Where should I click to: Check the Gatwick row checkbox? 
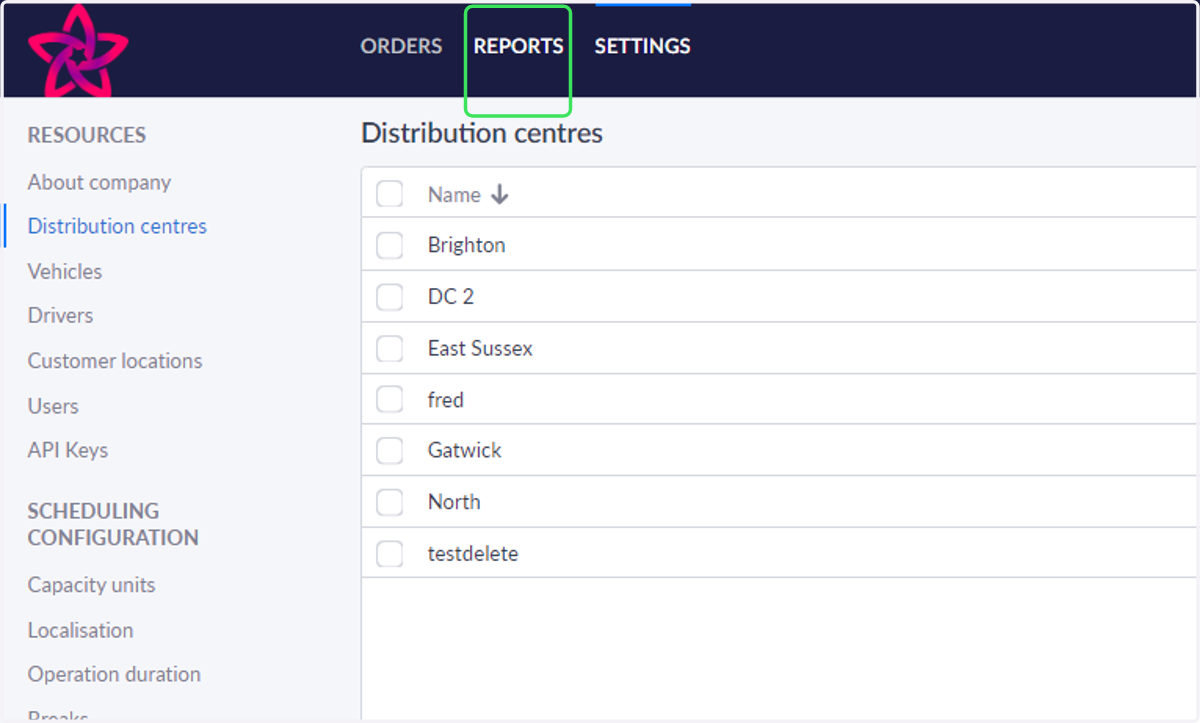(x=390, y=451)
